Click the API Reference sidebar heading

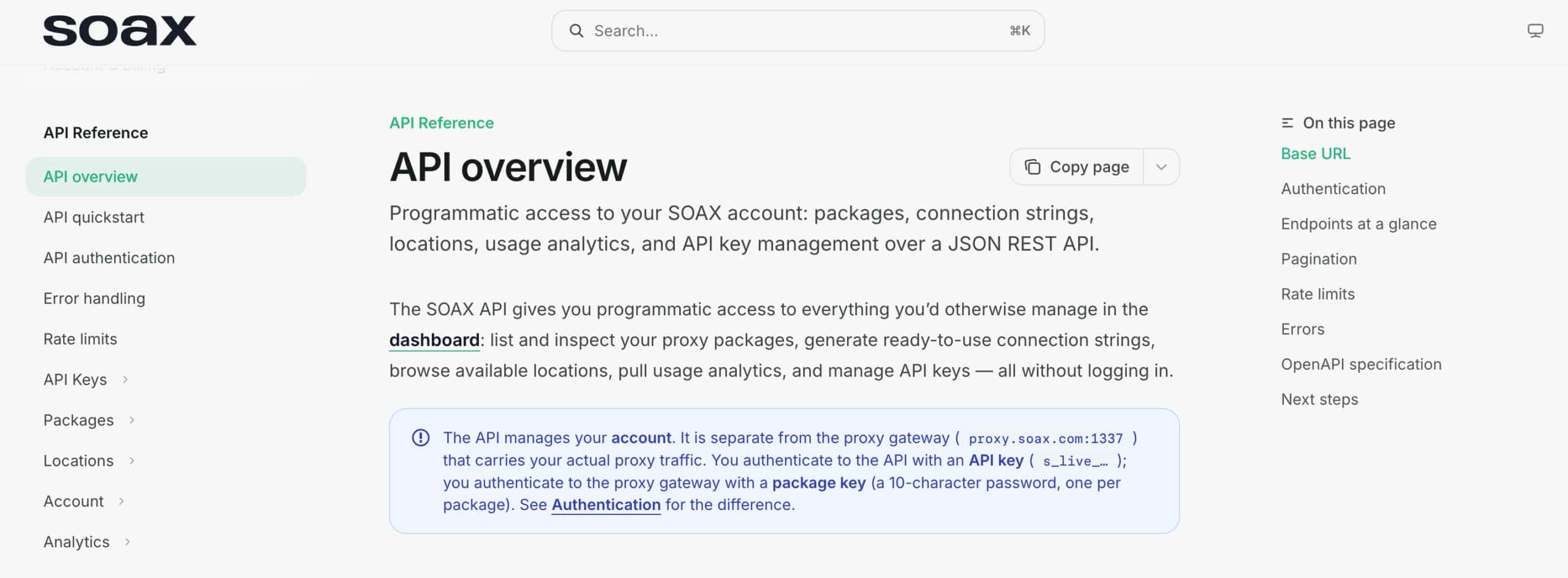[96, 133]
